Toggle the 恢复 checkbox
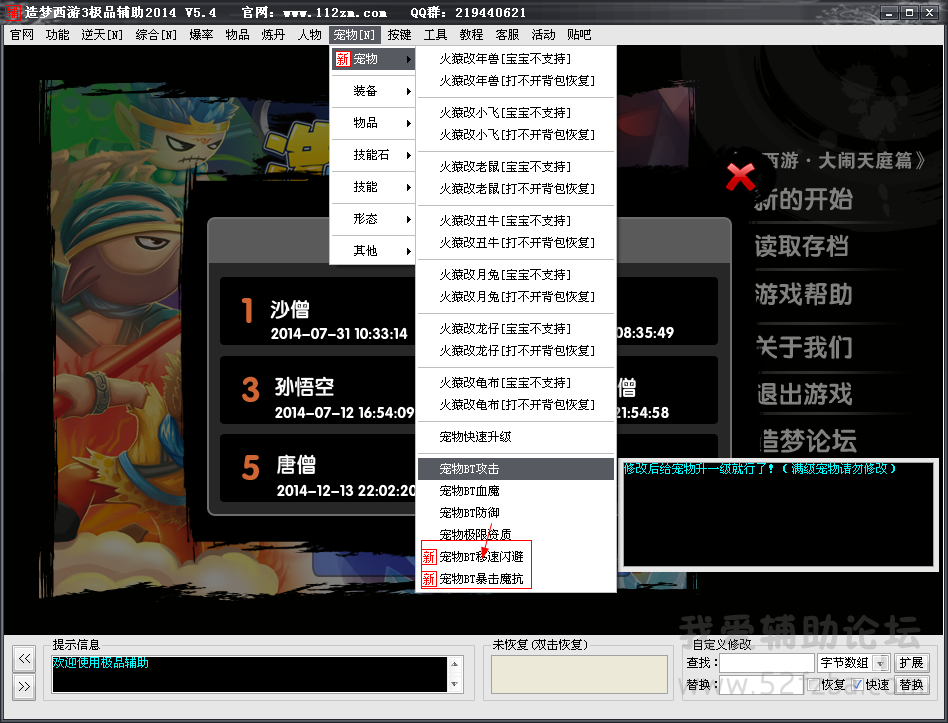 pos(813,685)
